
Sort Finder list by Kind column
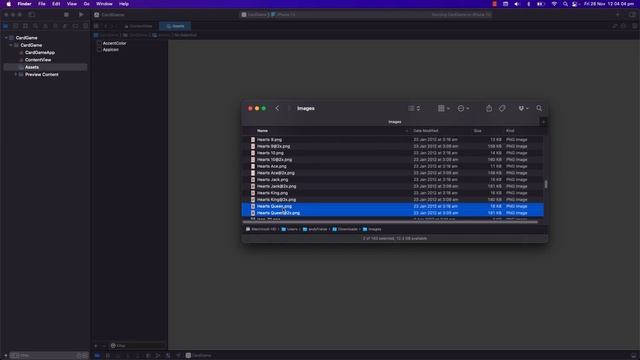pos(510,131)
